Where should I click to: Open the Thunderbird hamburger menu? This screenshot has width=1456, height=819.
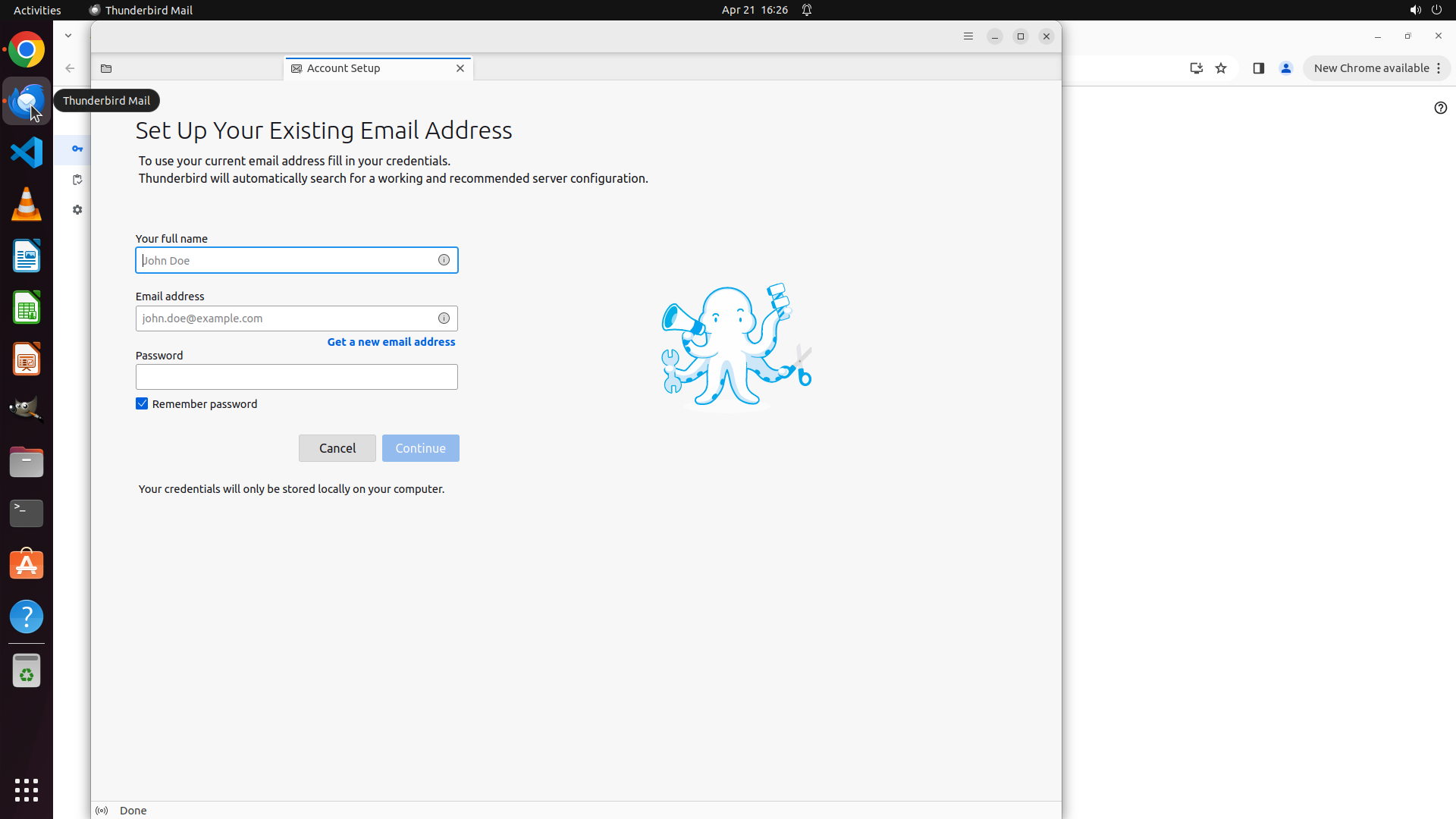968,36
